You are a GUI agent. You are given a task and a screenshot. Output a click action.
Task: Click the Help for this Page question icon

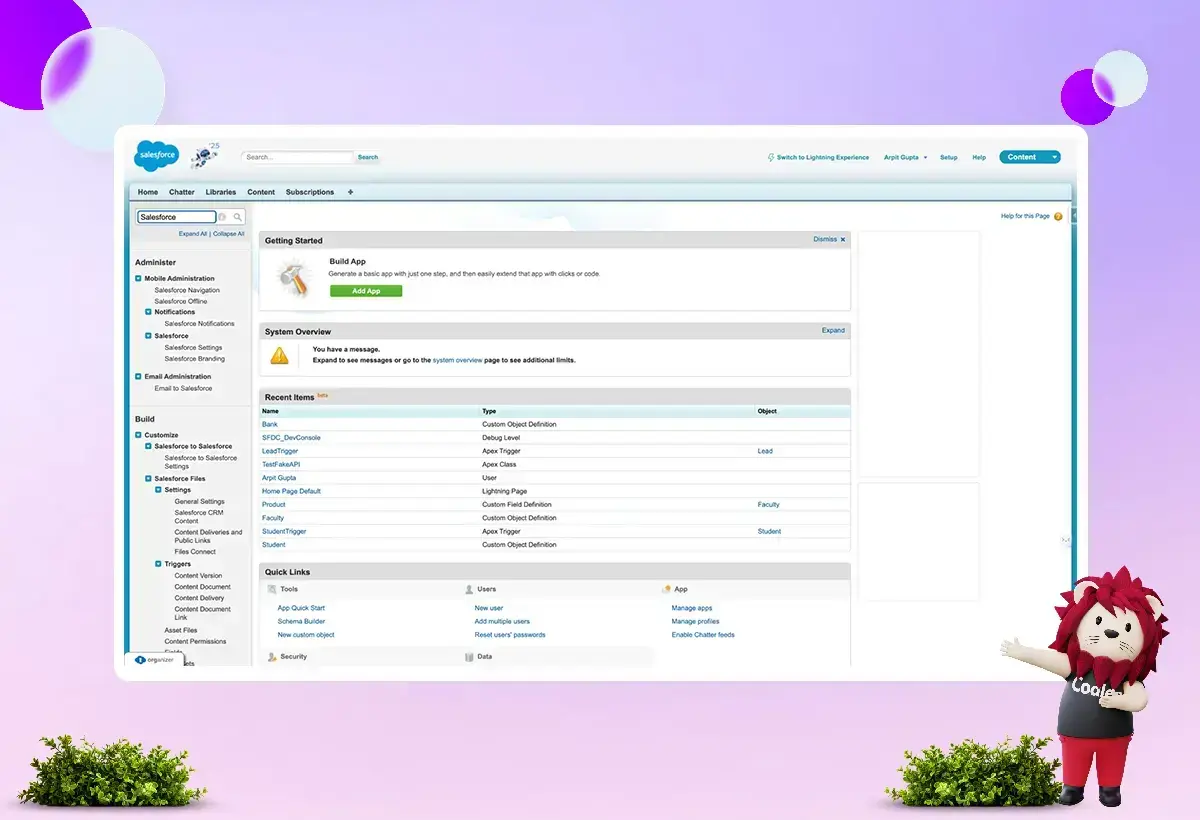pos(1058,217)
